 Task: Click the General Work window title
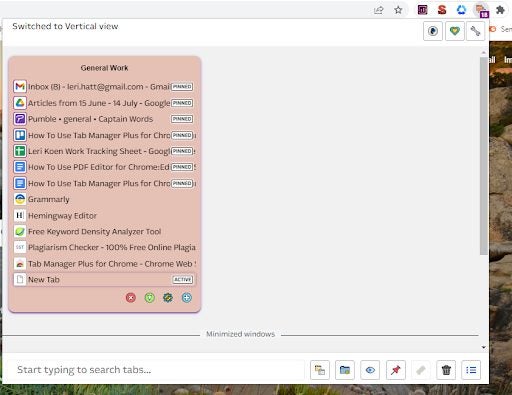click(x=104, y=68)
